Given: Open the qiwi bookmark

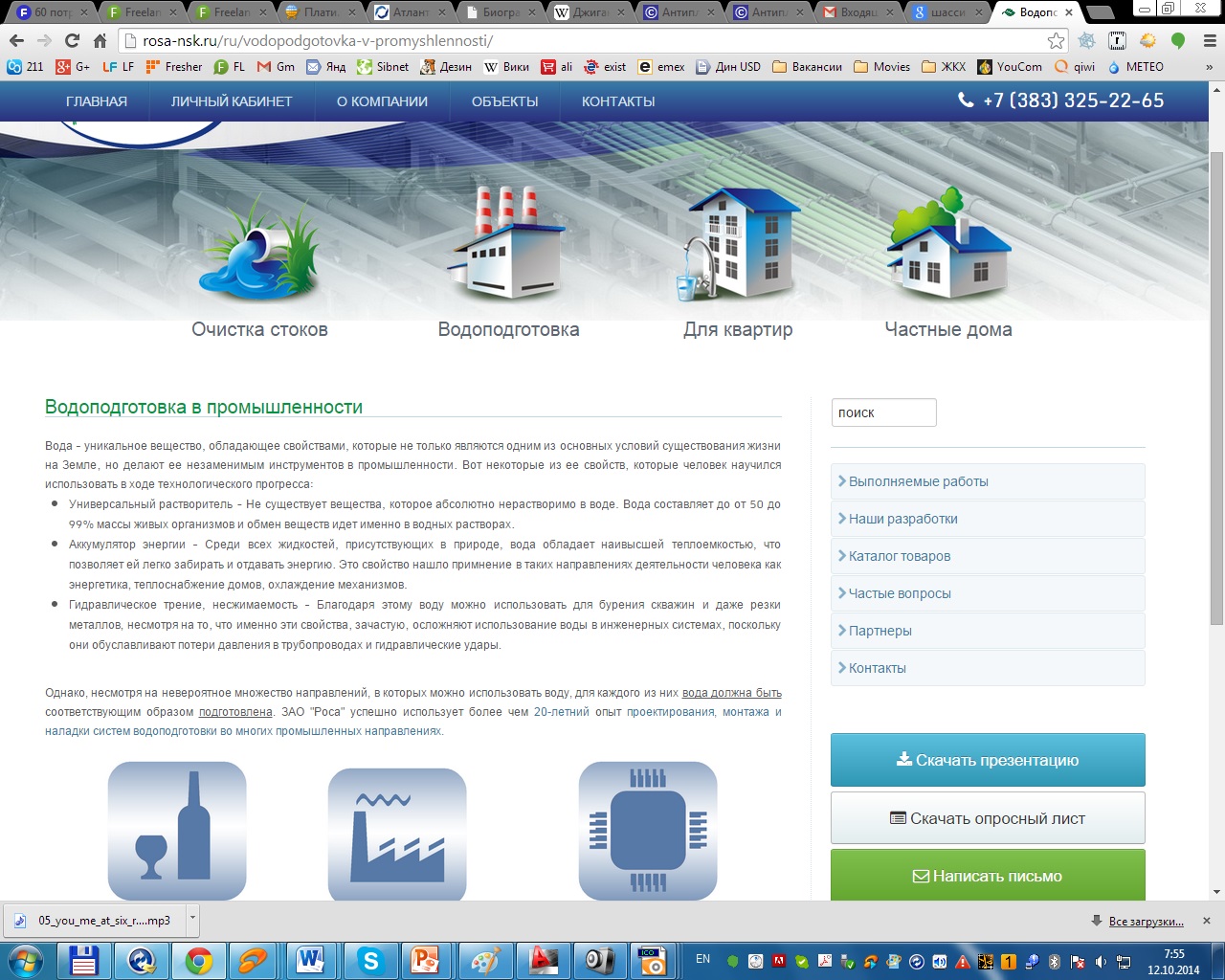Looking at the screenshot, I should (x=1075, y=67).
